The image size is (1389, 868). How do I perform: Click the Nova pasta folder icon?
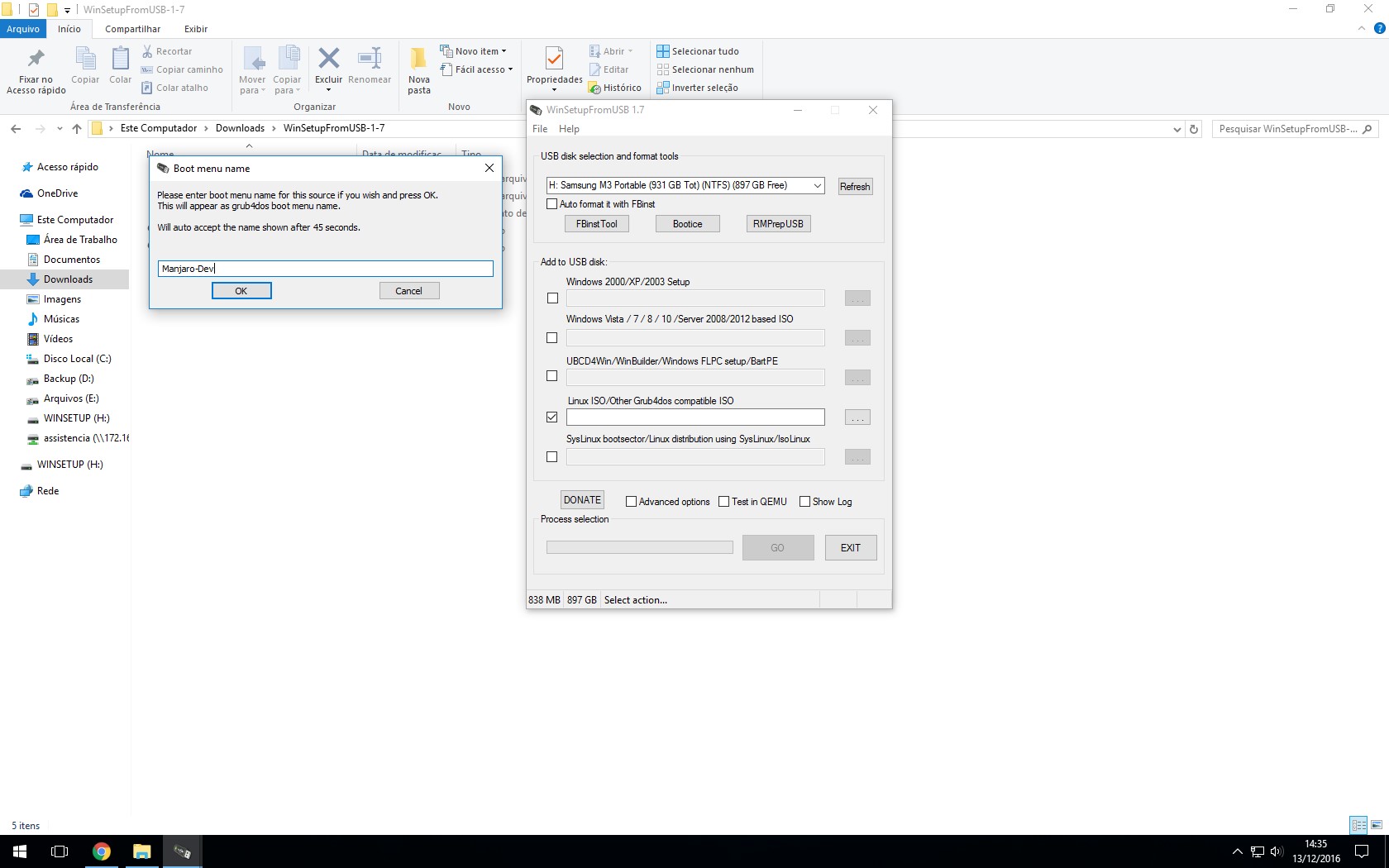point(418,59)
